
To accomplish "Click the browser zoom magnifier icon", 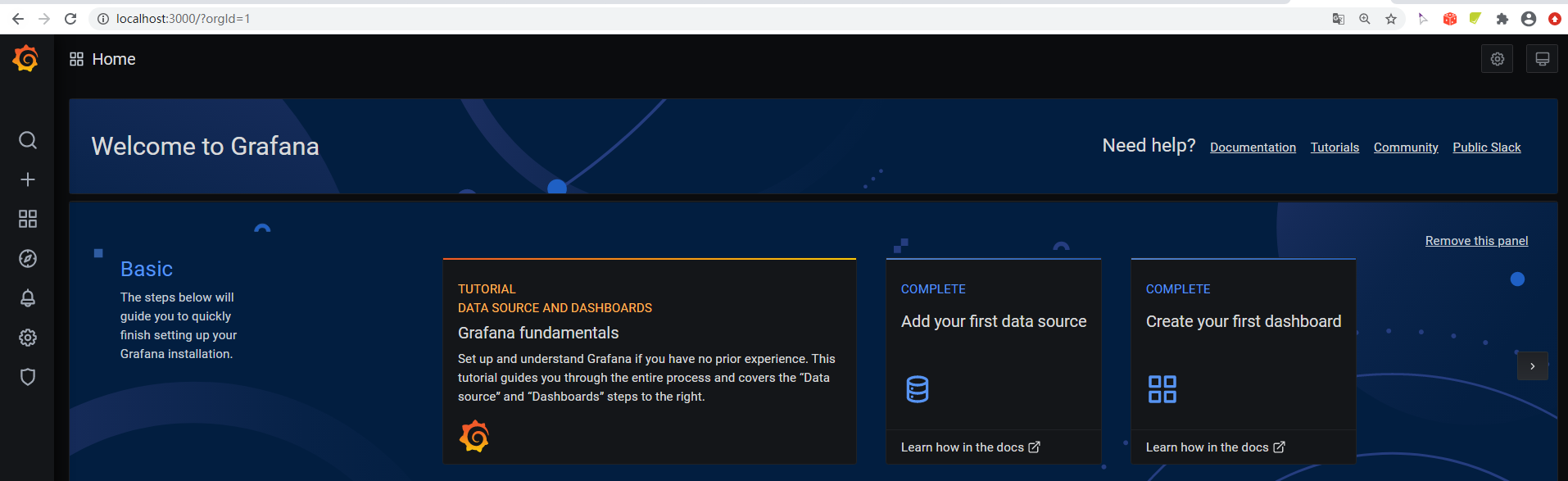I will point(1365,19).
